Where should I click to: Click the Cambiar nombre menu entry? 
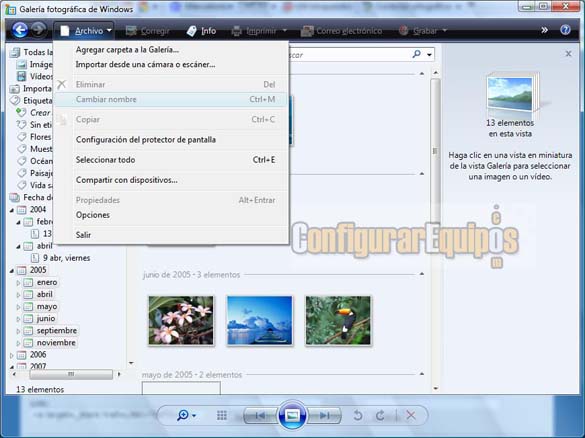tap(172, 100)
